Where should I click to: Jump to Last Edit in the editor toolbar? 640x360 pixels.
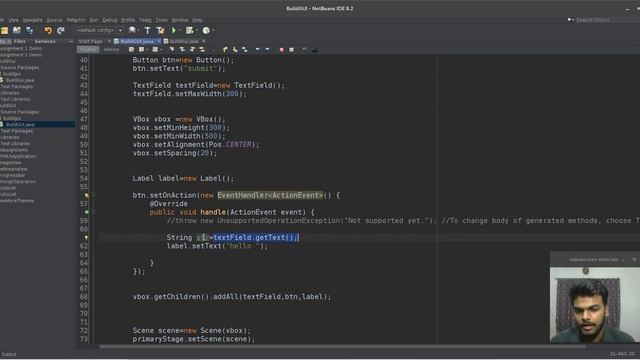pos(131,49)
